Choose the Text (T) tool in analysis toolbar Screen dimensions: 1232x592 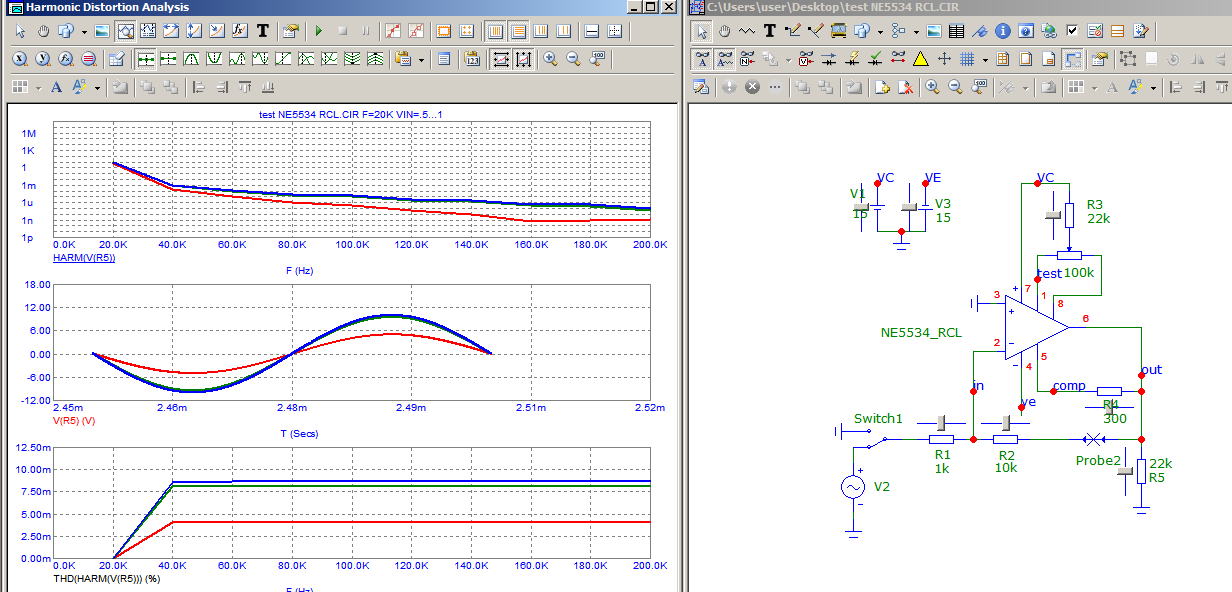click(x=263, y=30)
